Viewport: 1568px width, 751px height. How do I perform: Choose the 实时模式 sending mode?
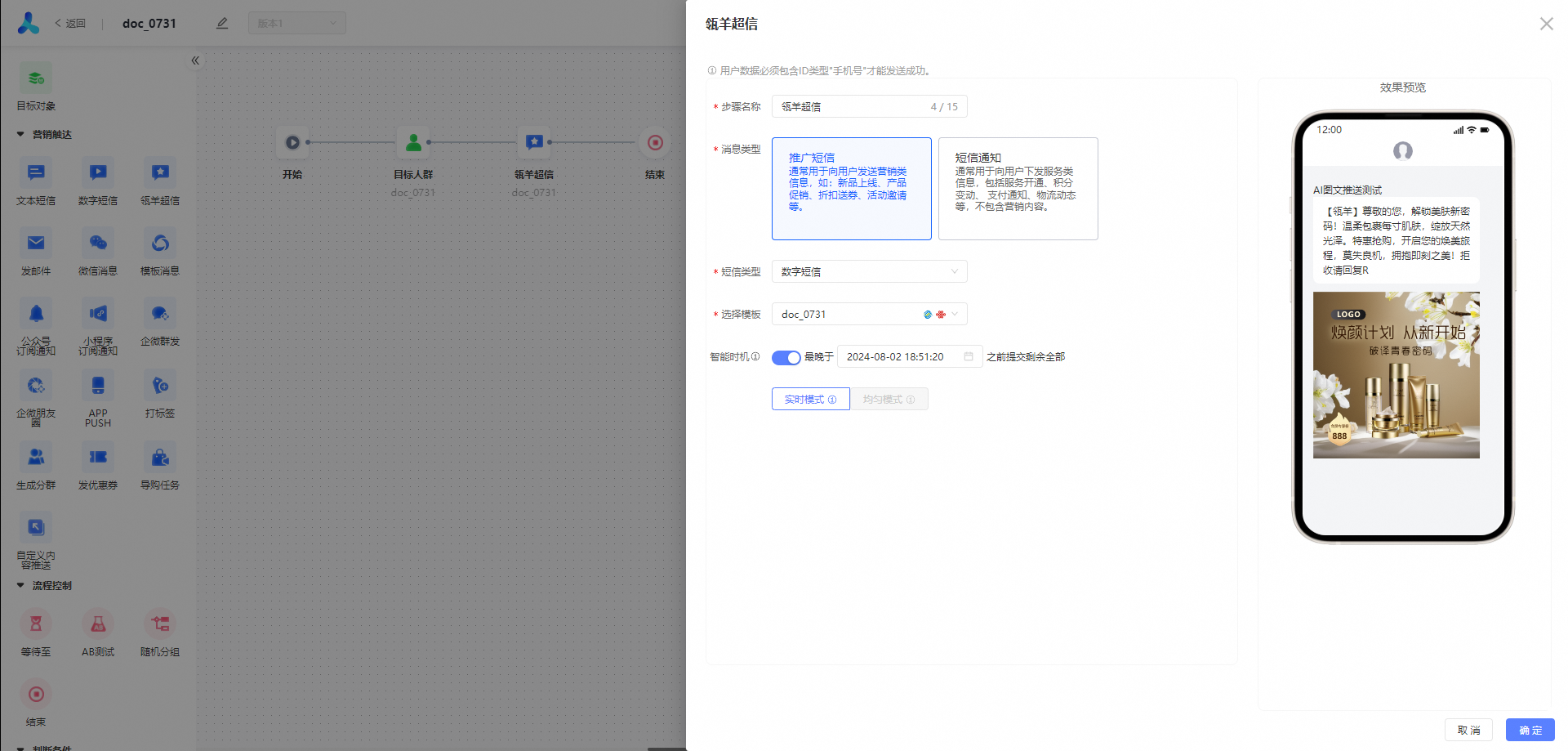(x=811, y=399)
